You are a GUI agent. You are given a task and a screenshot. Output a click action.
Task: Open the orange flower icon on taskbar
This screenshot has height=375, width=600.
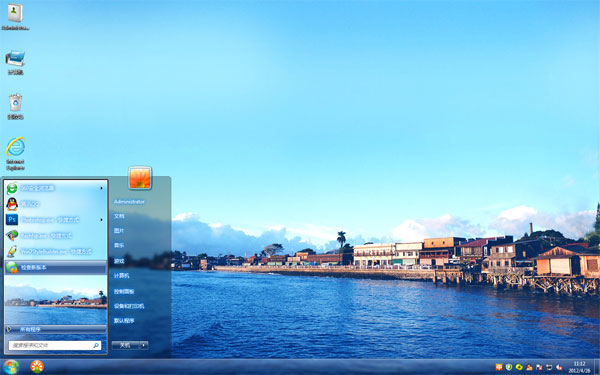pyautogui.click(x=37, y=367)
